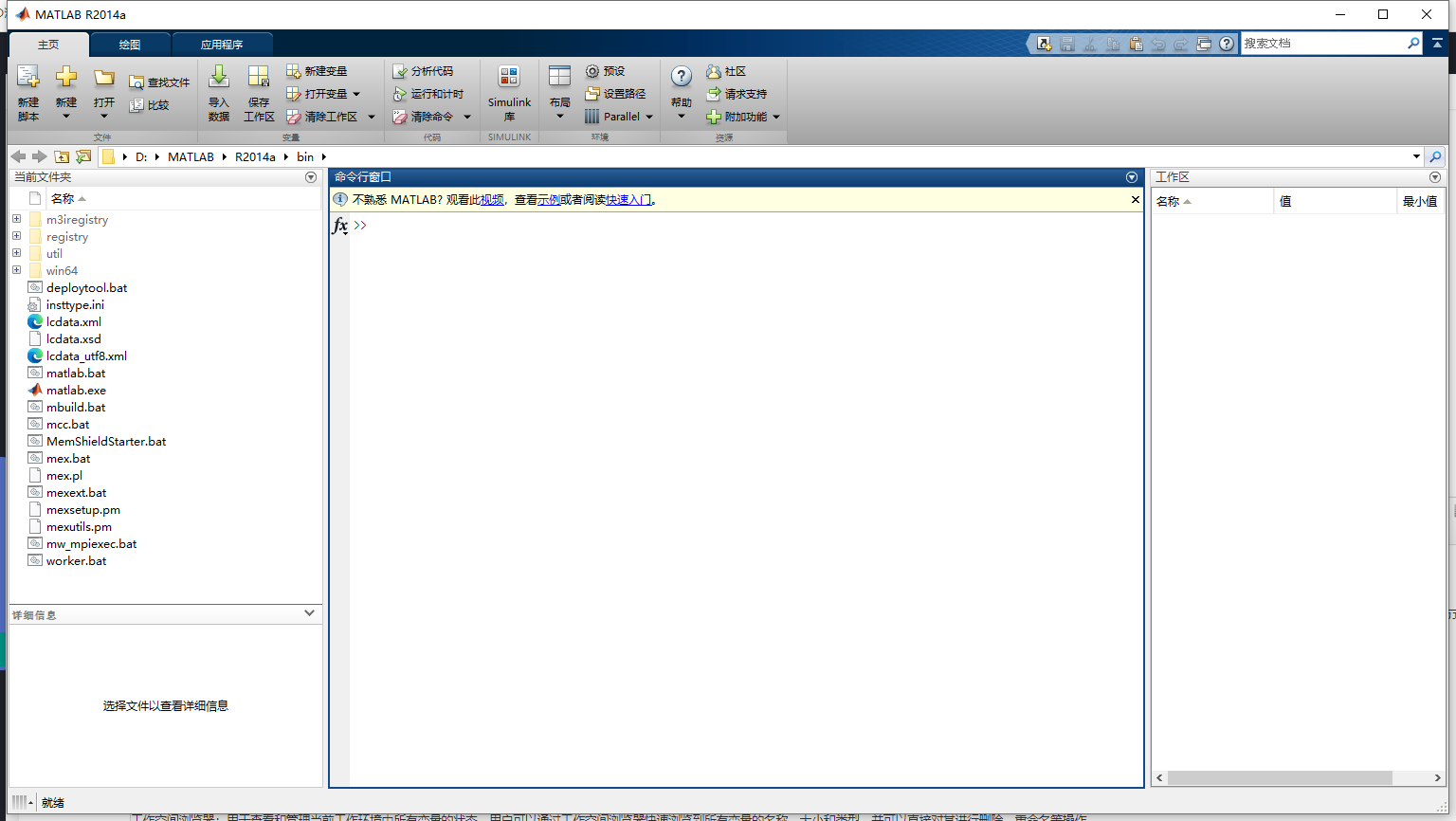Viewport: 1456px width, 821px height.
Task: Open Preferences (预设) gear icon
Action: pyautogui.click(x=592, y=71)
